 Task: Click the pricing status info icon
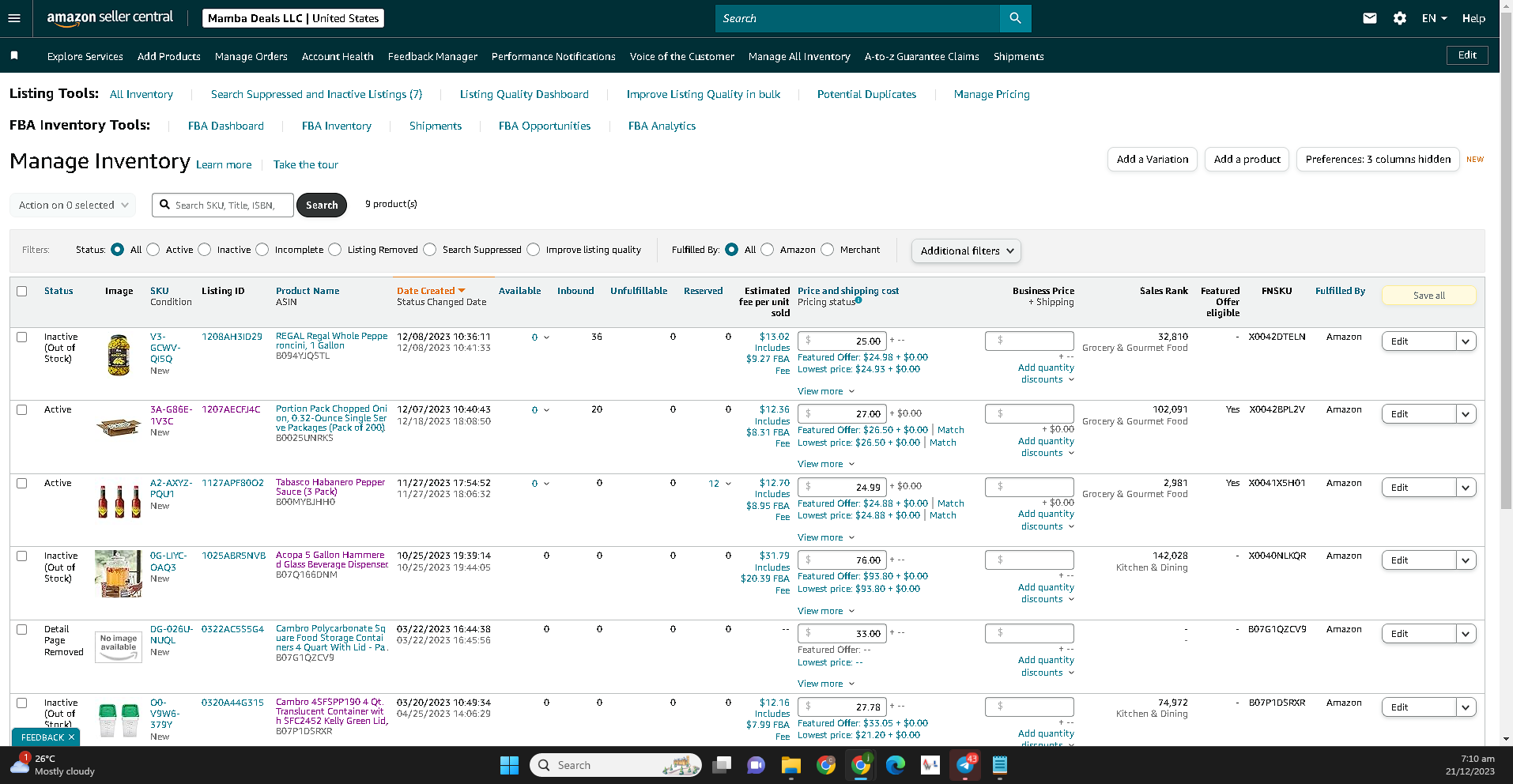coord(858,300)
